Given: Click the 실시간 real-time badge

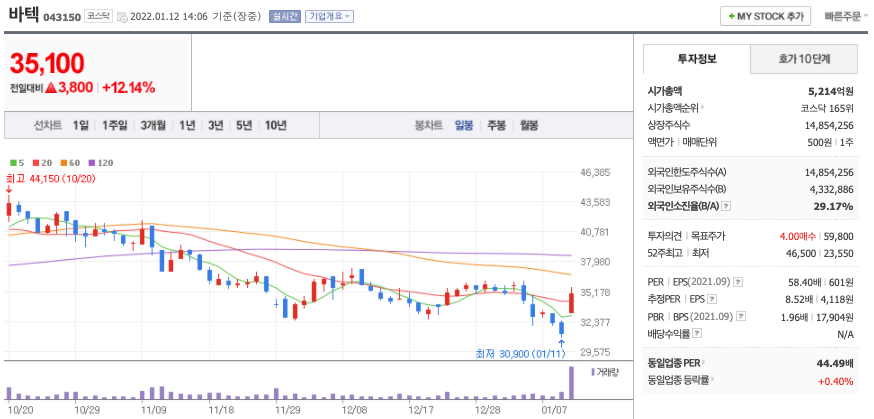Looking at the screenshot, I should 284,16.
